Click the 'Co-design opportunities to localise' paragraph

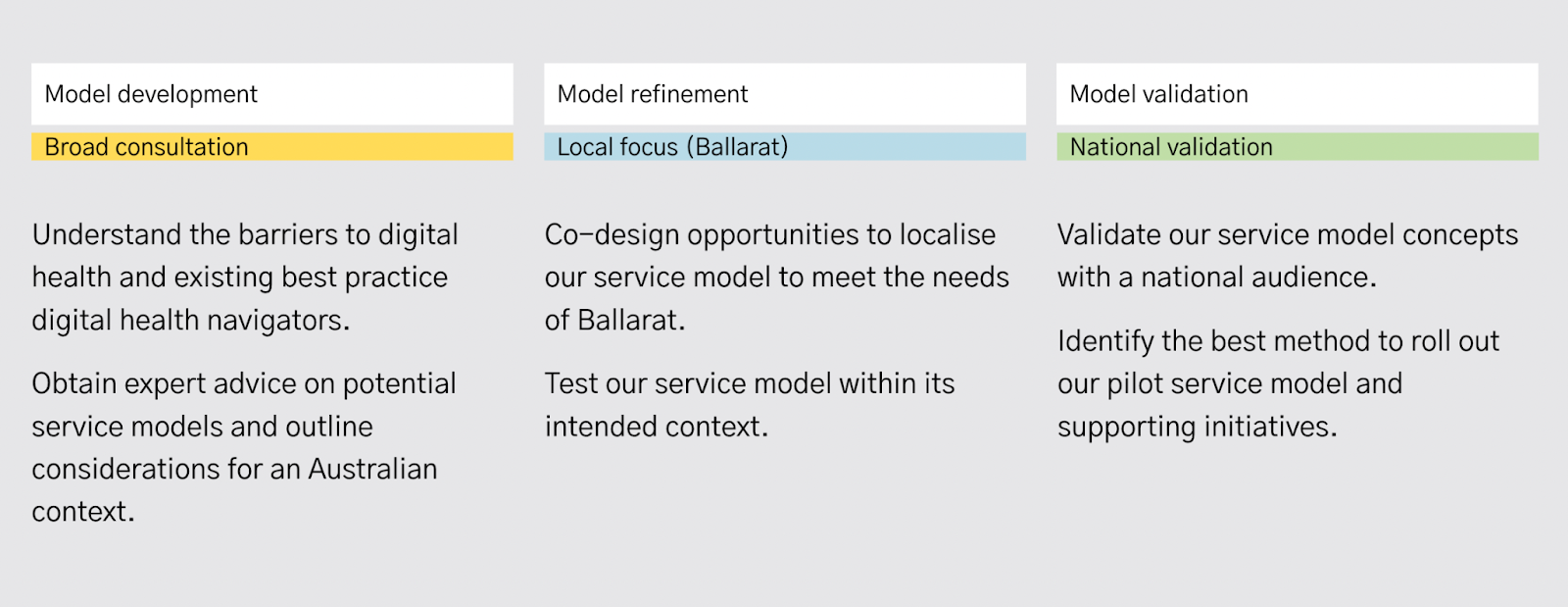[x=777, y=278]
